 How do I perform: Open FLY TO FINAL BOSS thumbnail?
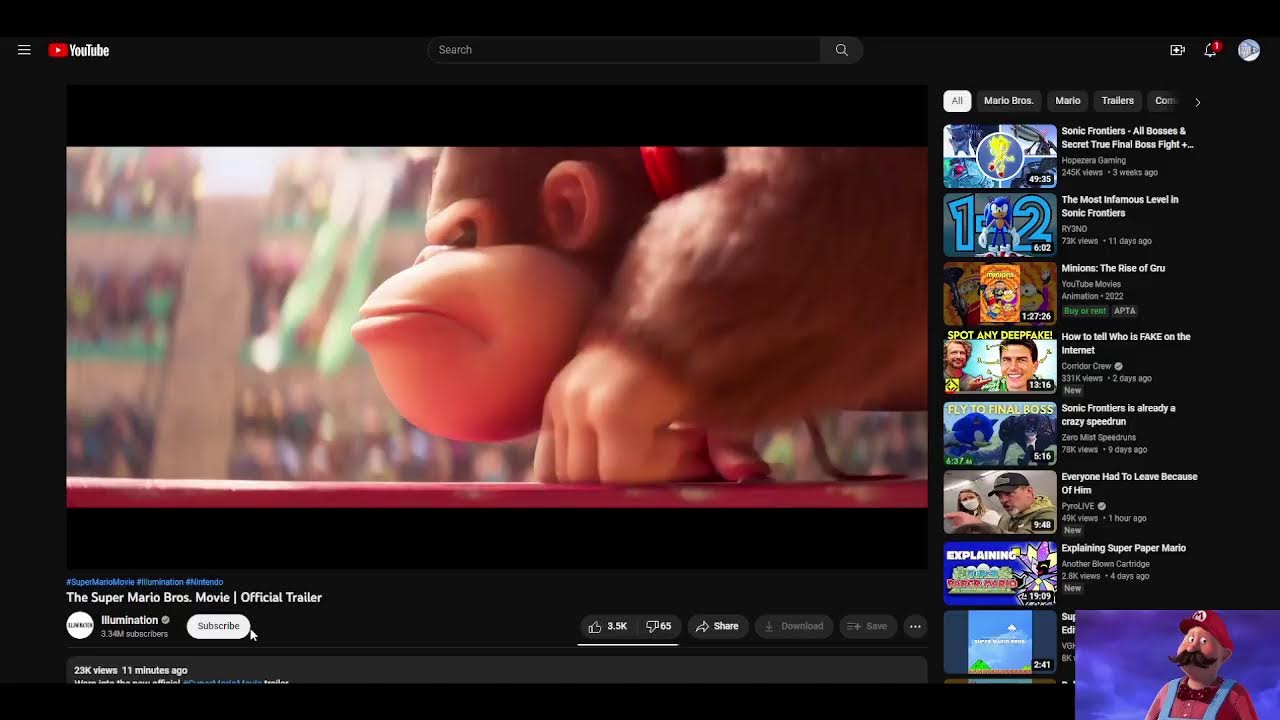1000,434
